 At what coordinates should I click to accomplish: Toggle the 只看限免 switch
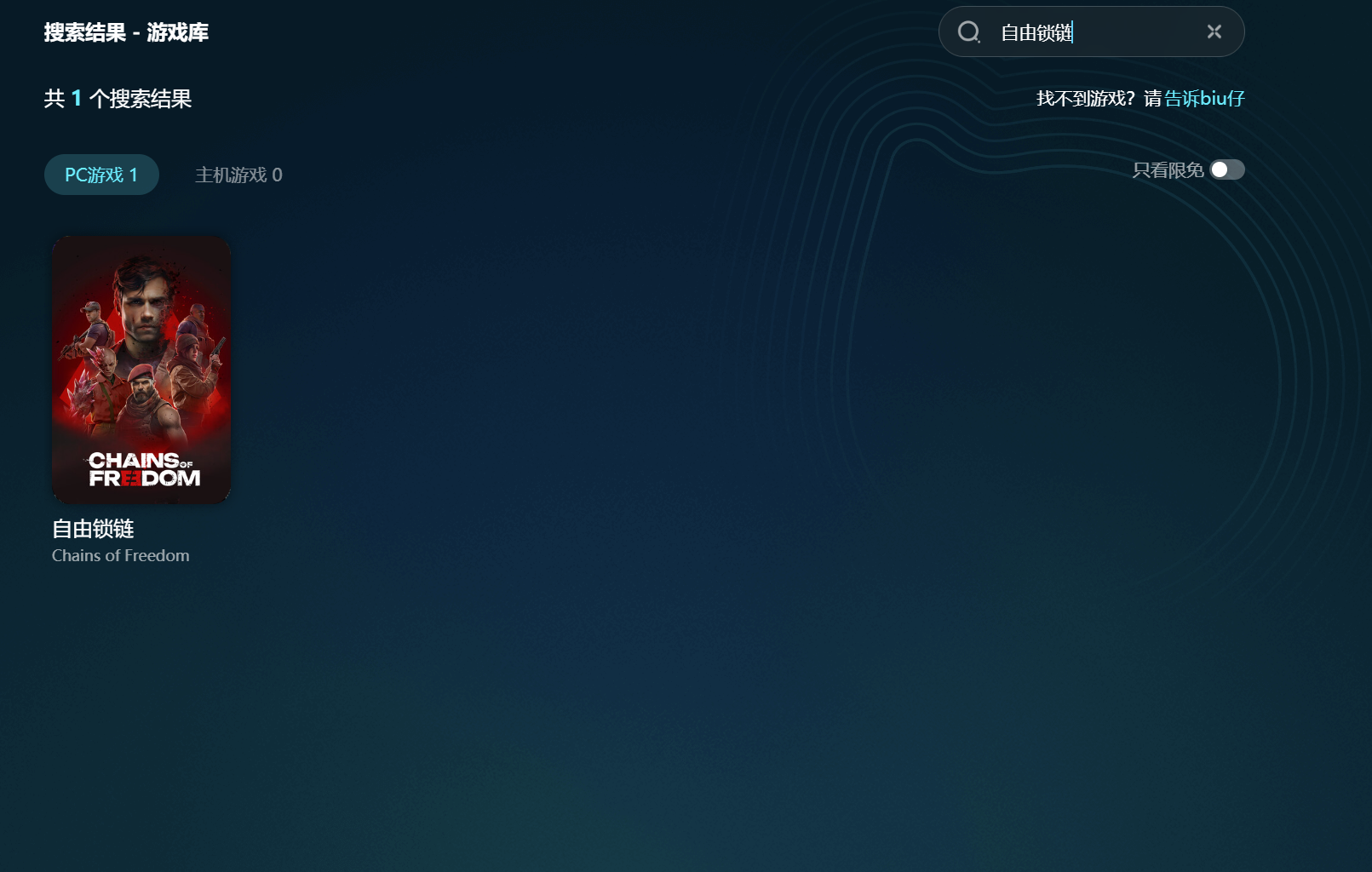[1227, 170]
